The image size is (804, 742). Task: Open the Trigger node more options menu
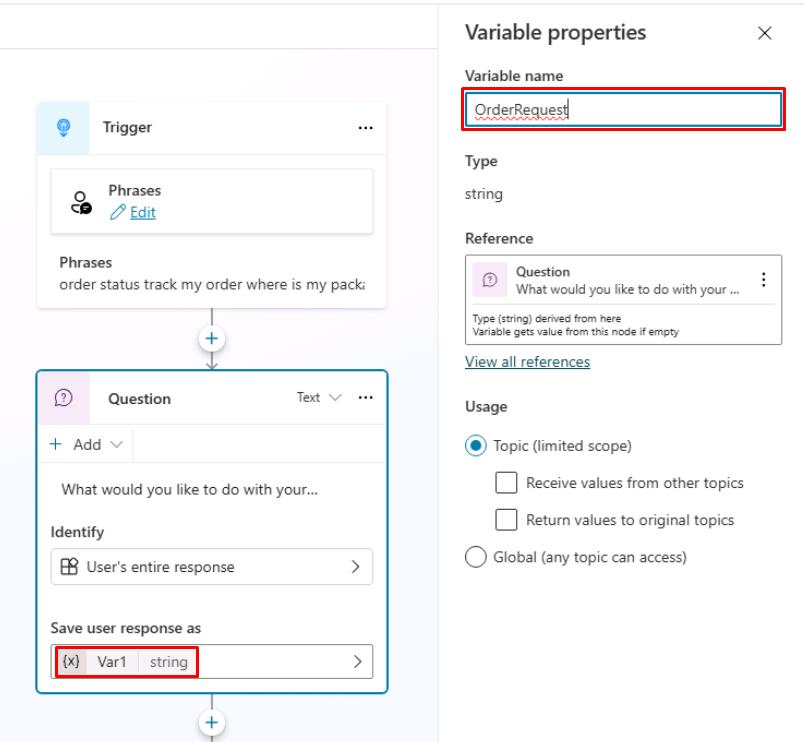366,128
